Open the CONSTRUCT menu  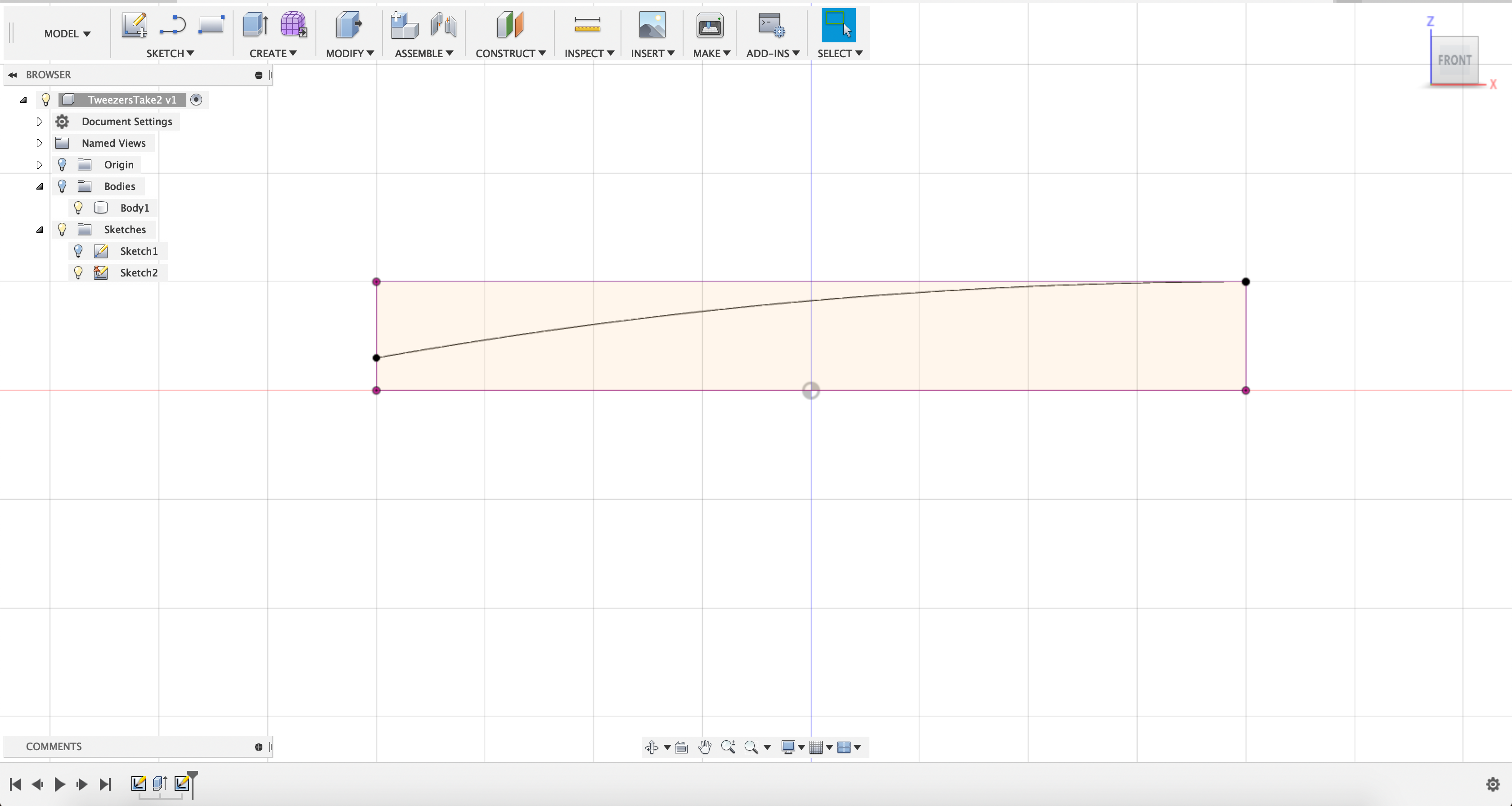tap(510, 54)
